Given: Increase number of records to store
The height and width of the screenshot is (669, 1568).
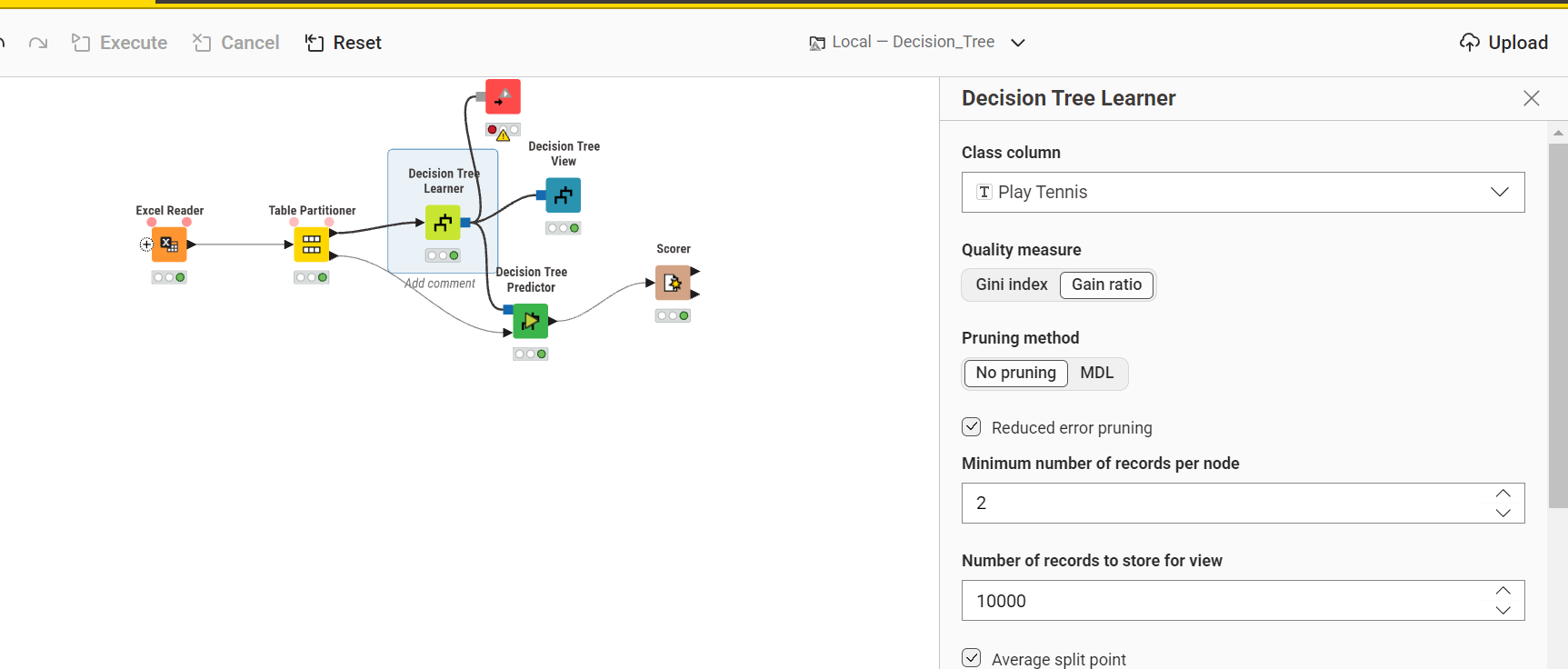Looking at the screenshot, I should click(x=1503, y=591).
